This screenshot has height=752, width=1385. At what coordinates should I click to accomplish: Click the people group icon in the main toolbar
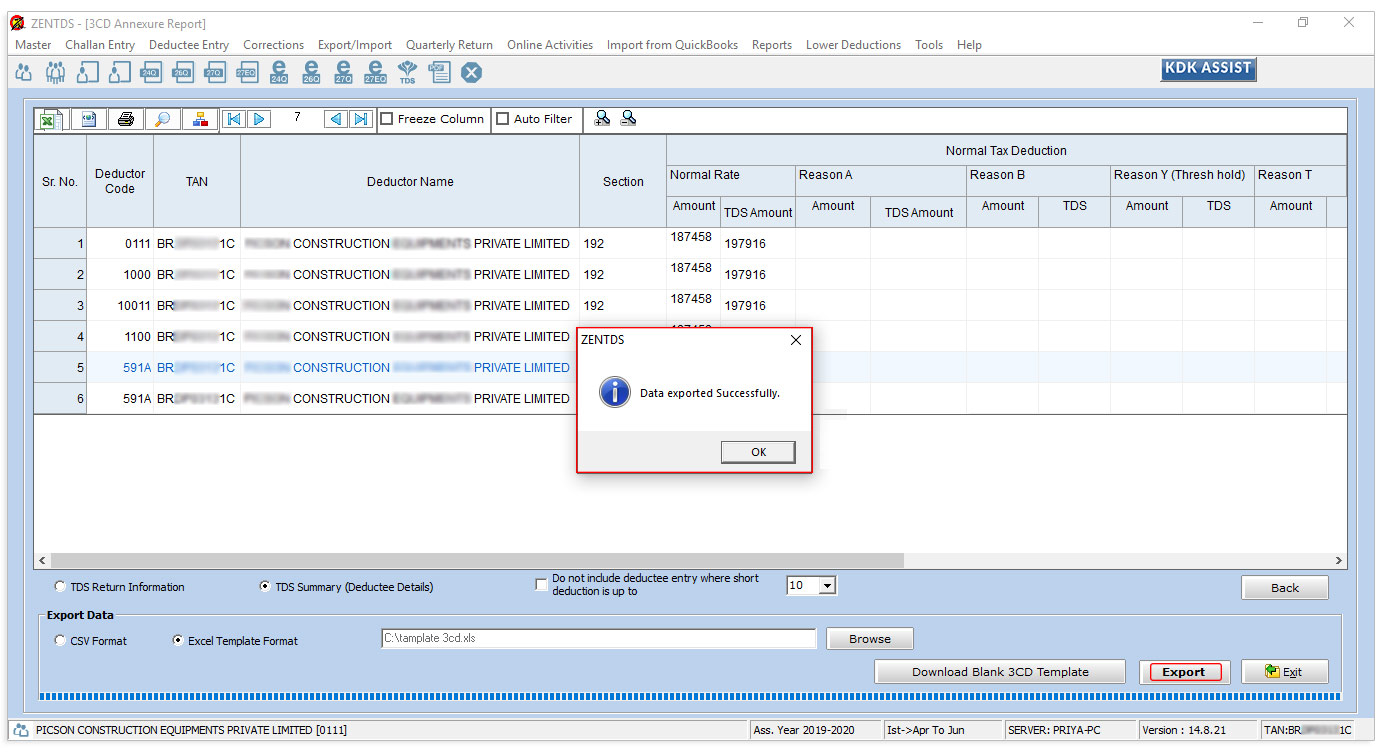[x=56, y=72]
